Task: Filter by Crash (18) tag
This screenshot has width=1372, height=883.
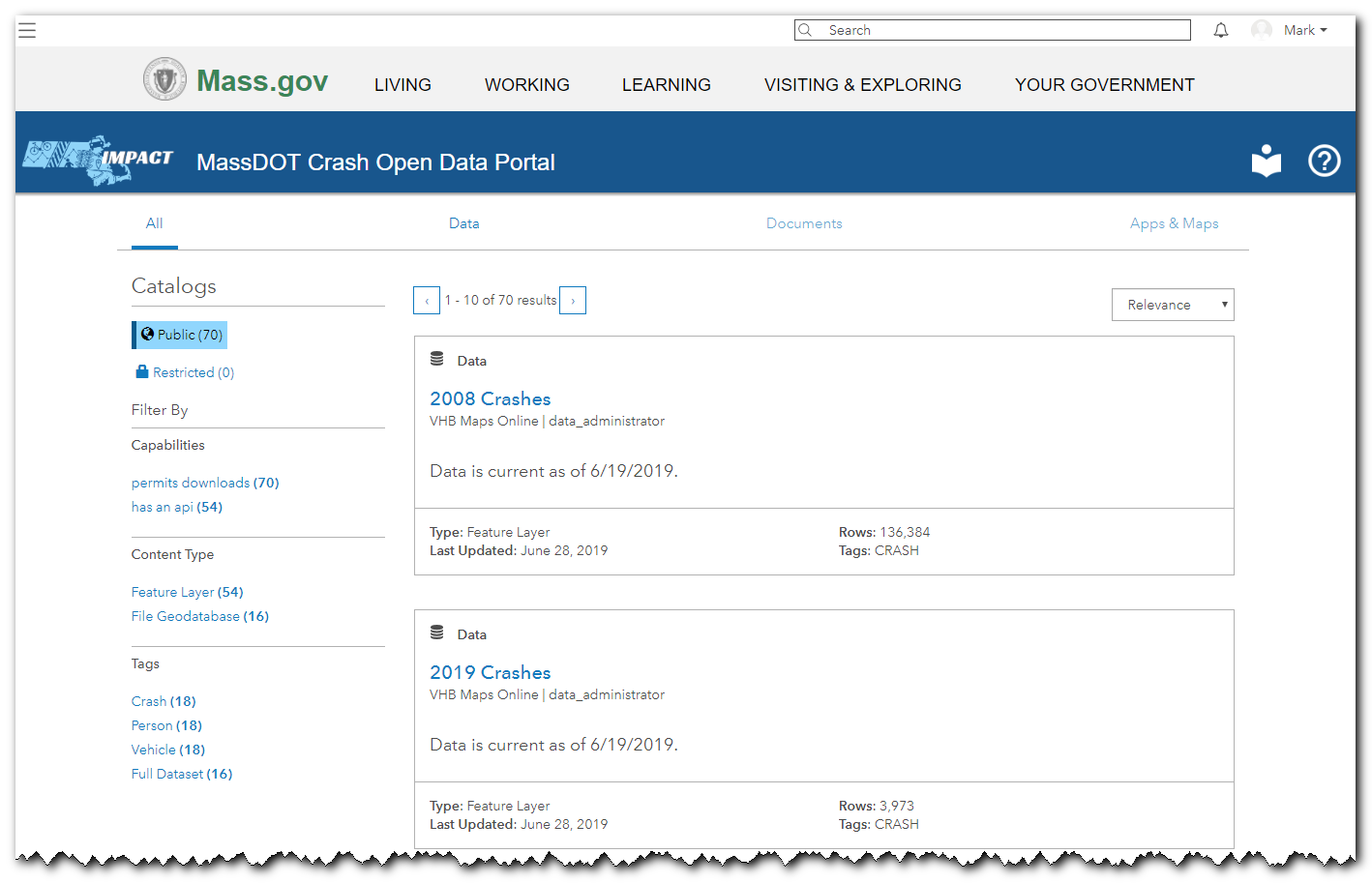Action: tap(164, 701)
